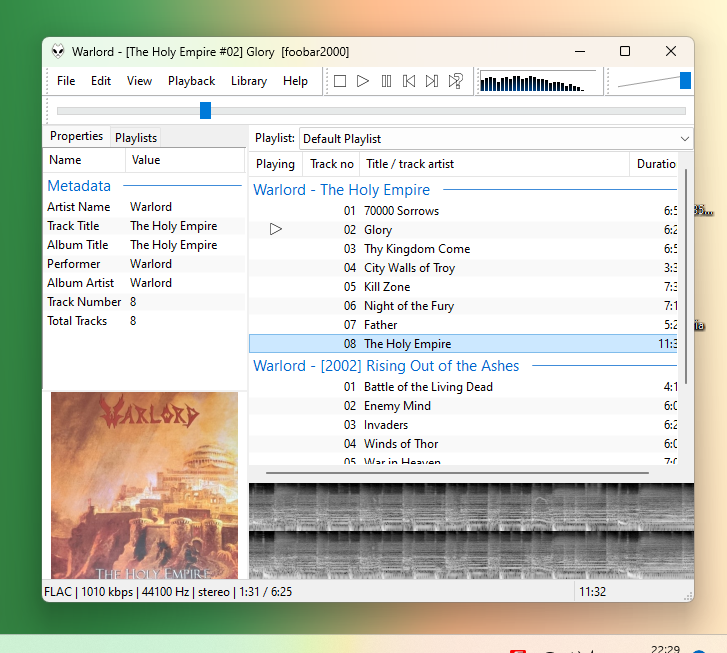Click the Warlord album cover art

pyautogui.click(x=144, y=486)
